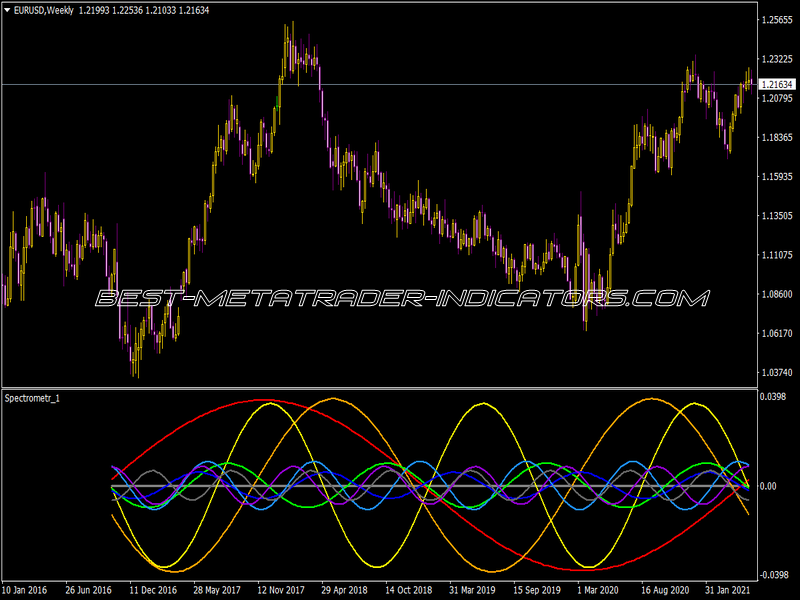The image size is (800, 600).
Task: Click date label 31 Mar 2019
Action: [x=472, y=590]
